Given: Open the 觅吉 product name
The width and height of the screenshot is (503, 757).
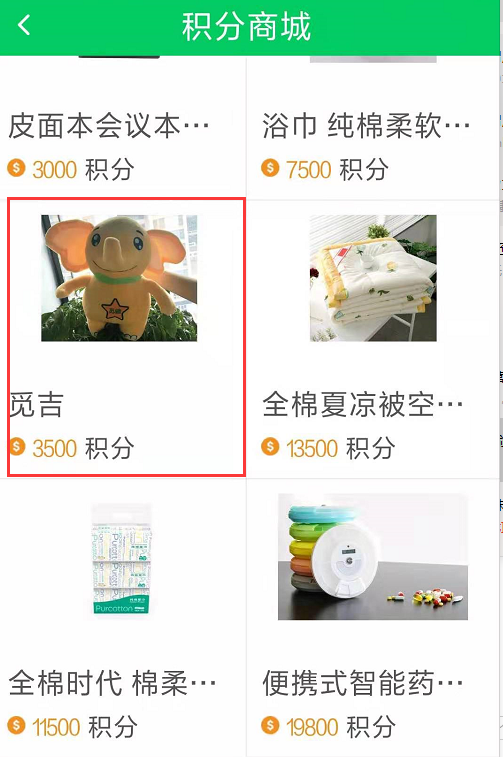Looking at the screenshot, I should point(37,405).
